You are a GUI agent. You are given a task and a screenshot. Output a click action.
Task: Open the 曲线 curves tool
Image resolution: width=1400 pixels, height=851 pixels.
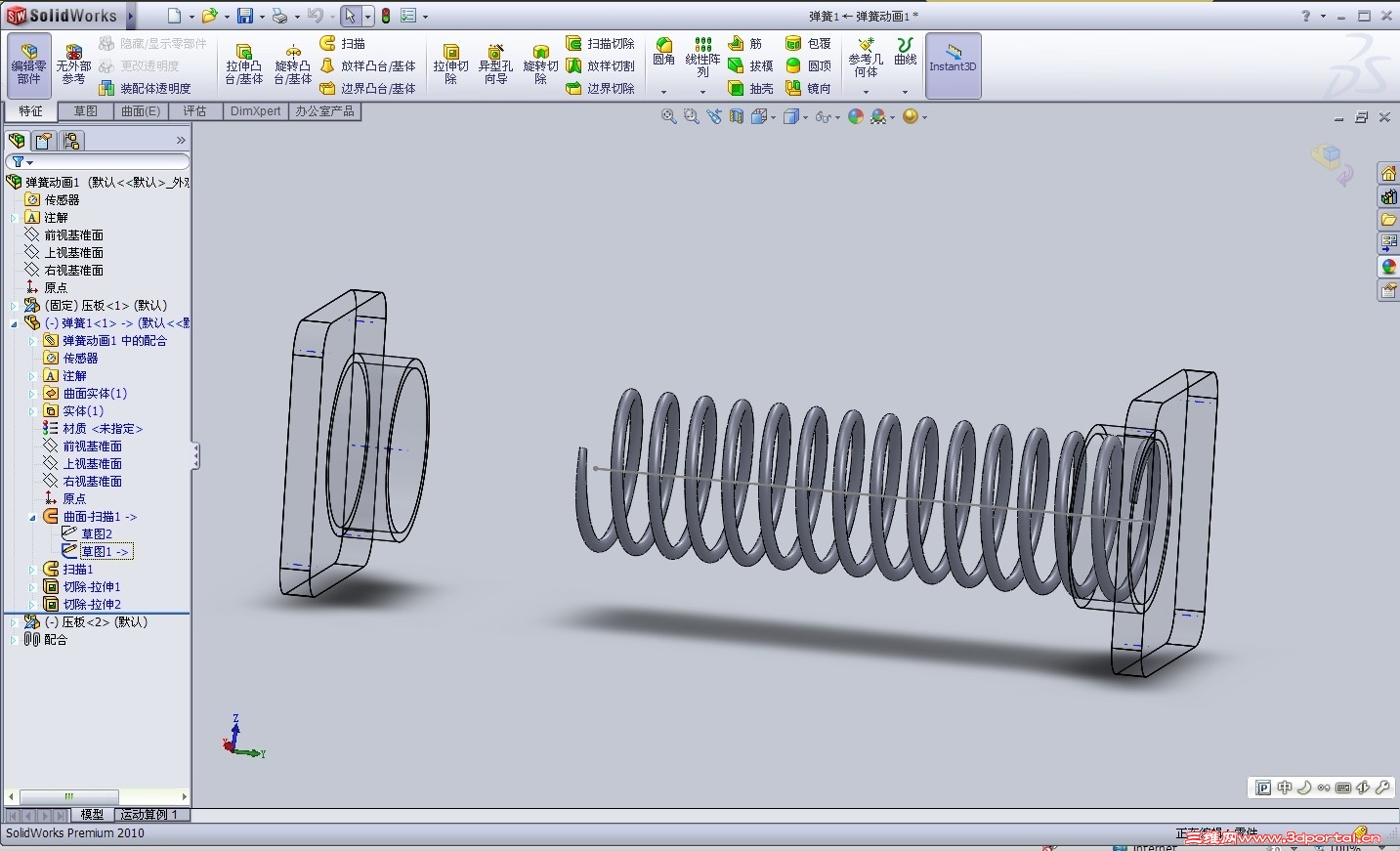(x=906, y=52)
